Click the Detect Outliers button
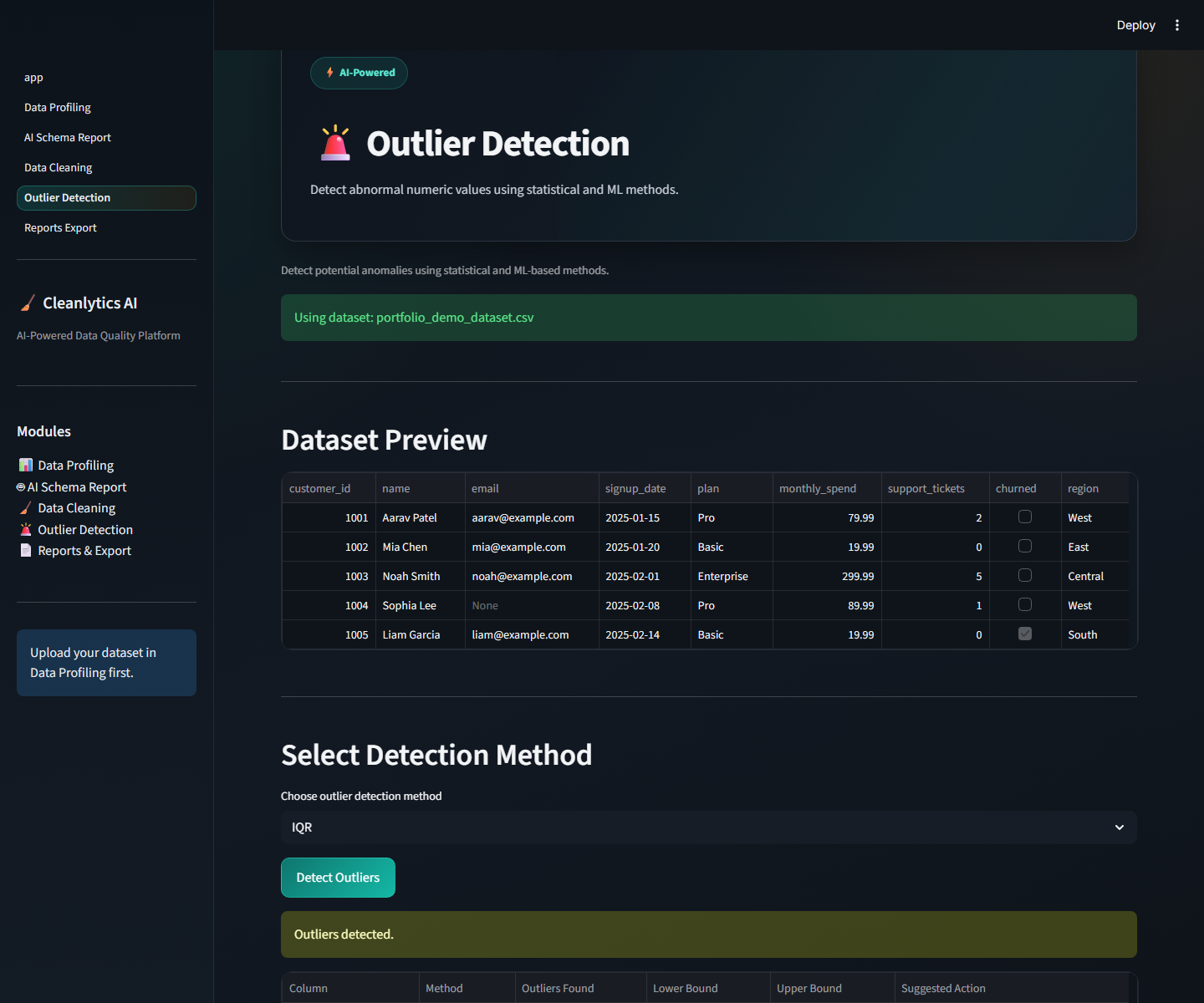Screen dimensions: 1204x1003 tap(338, 878)
